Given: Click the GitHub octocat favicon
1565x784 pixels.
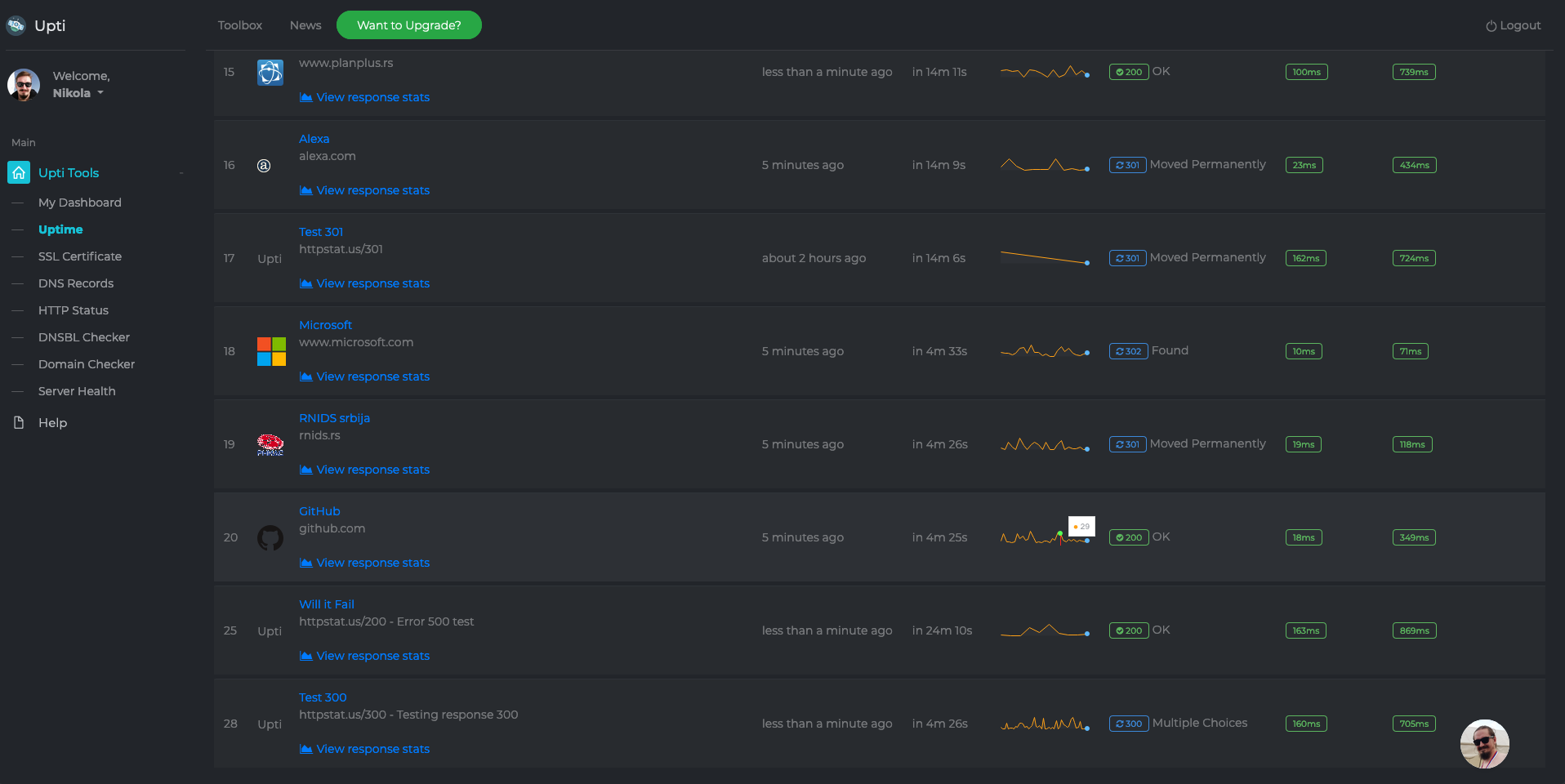Looking at the screenshot, I should [x=270, y=537].
